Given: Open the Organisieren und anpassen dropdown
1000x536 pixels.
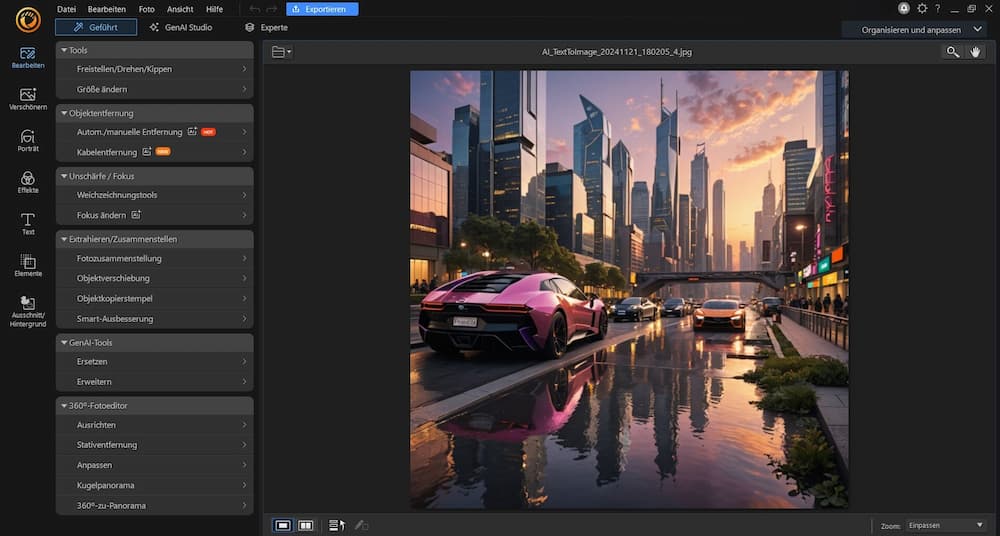Looking at the screenshot, I should pyautogui.click(x=914, y=29).
